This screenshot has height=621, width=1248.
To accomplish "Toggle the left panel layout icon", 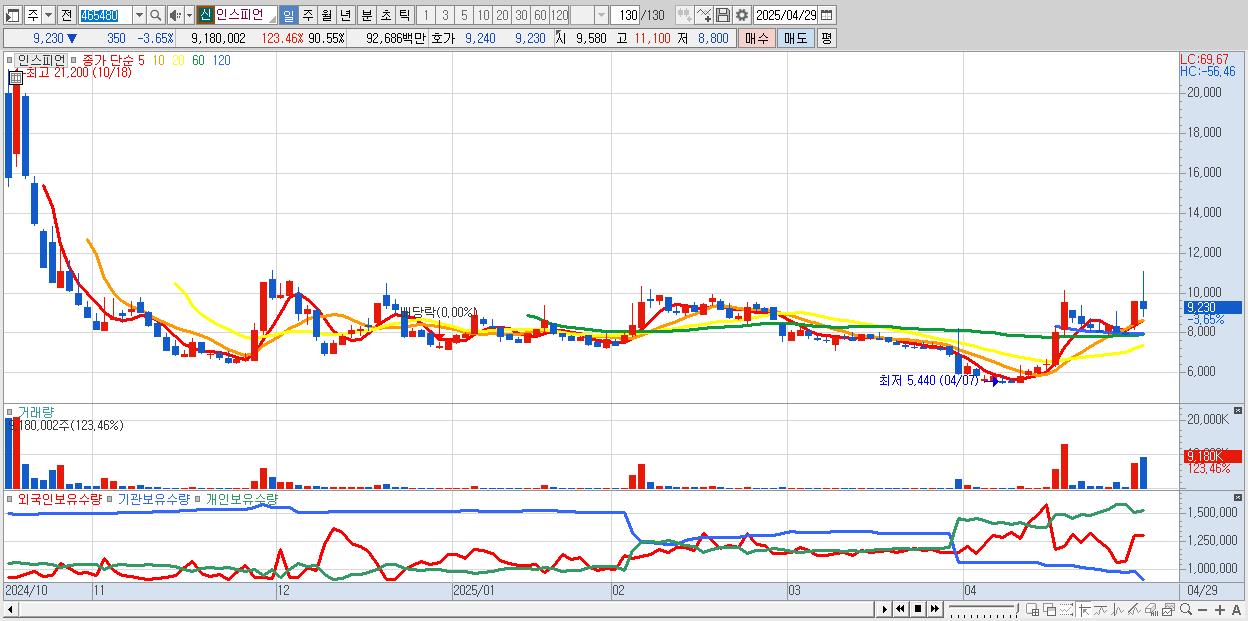I will [x=12, y=15].
